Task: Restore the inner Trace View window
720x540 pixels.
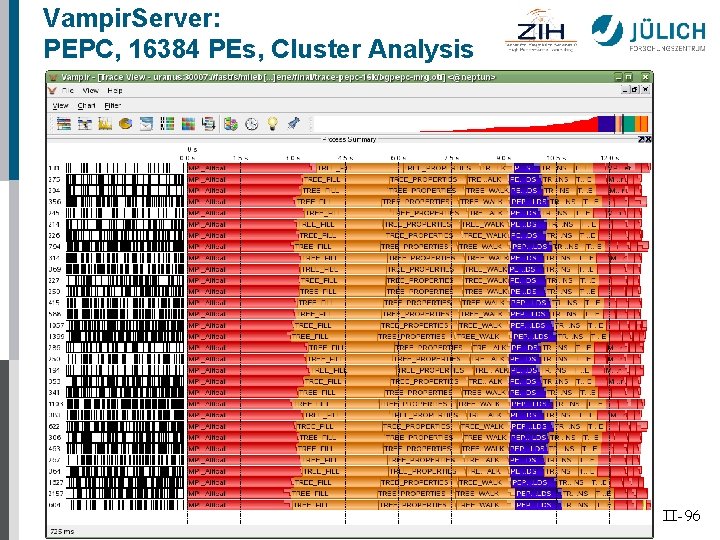Action: 635,90
